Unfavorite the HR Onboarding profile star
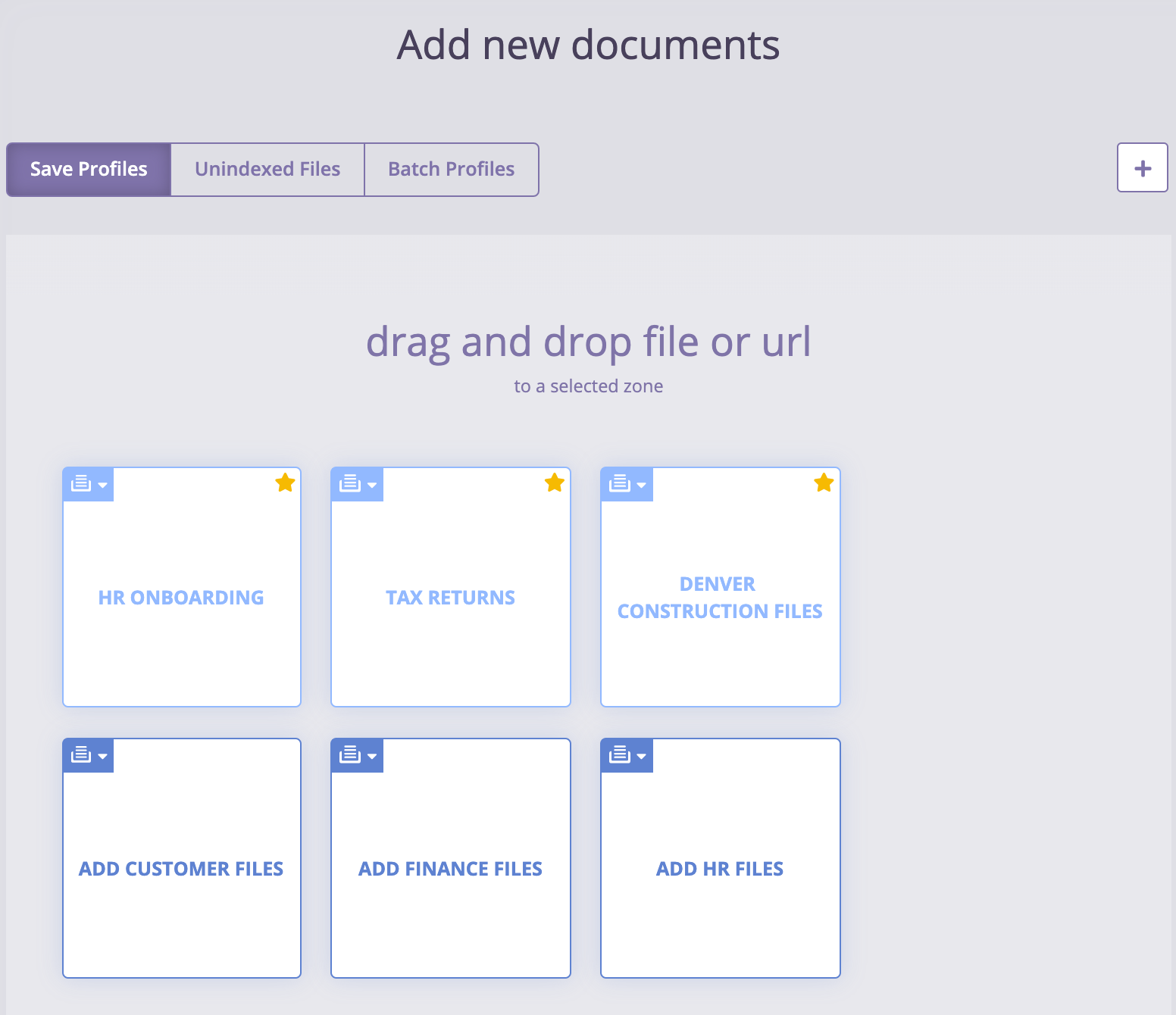Screen dimensions: 1176x1015 click(285, 482)
